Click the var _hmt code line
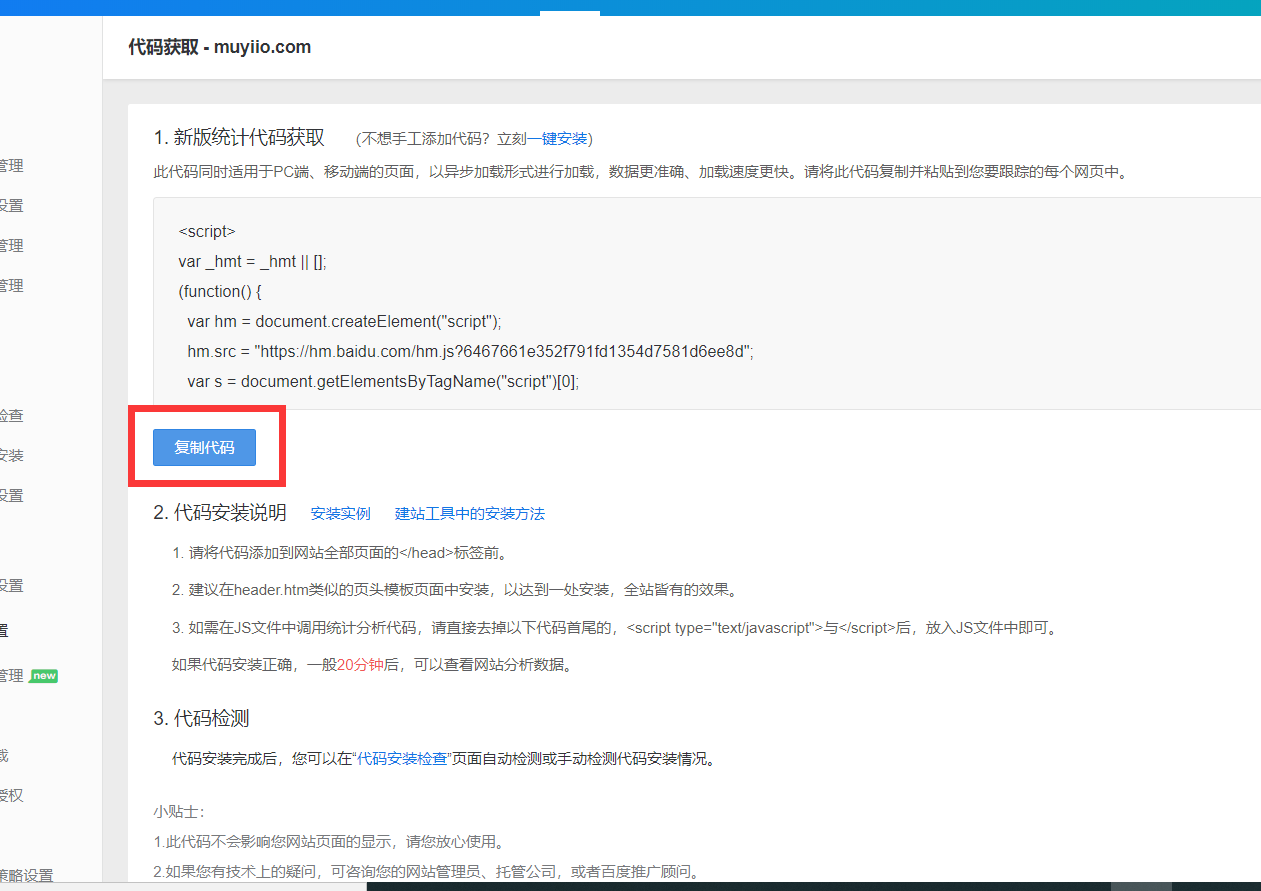This screenshot has height=891, width=1261. point(252,261)
